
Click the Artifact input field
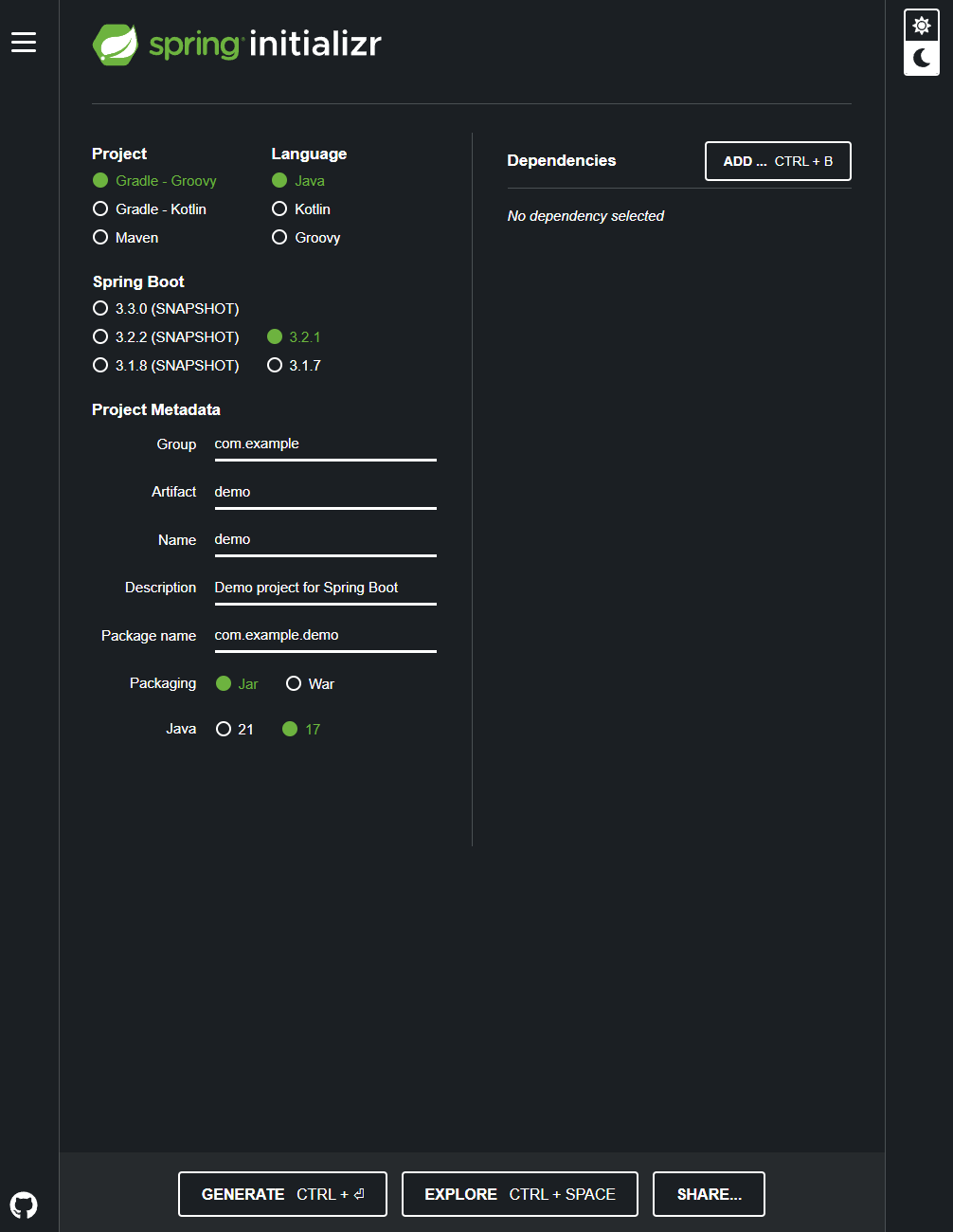325,491
